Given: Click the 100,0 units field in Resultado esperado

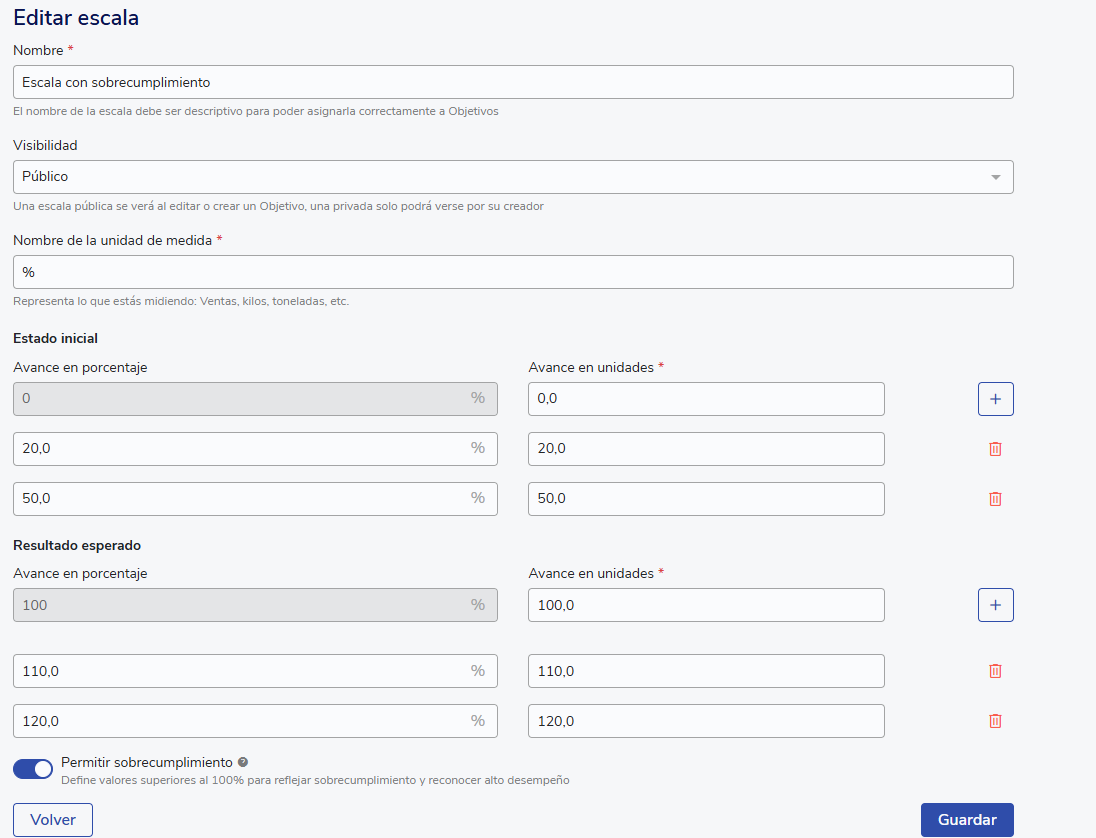Looking at the screenshot, I should tap(706, 605).
